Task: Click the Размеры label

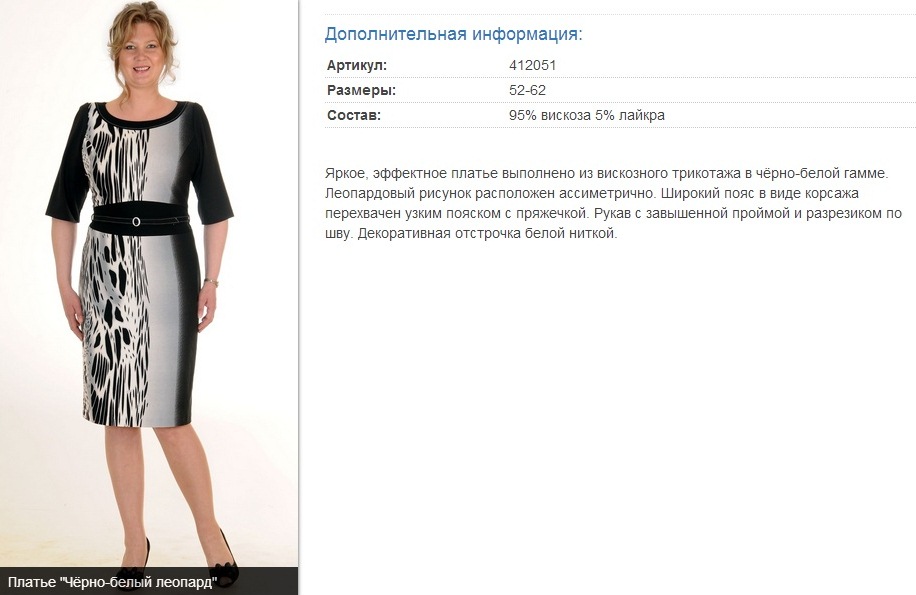Action: (x=362, y=91)
